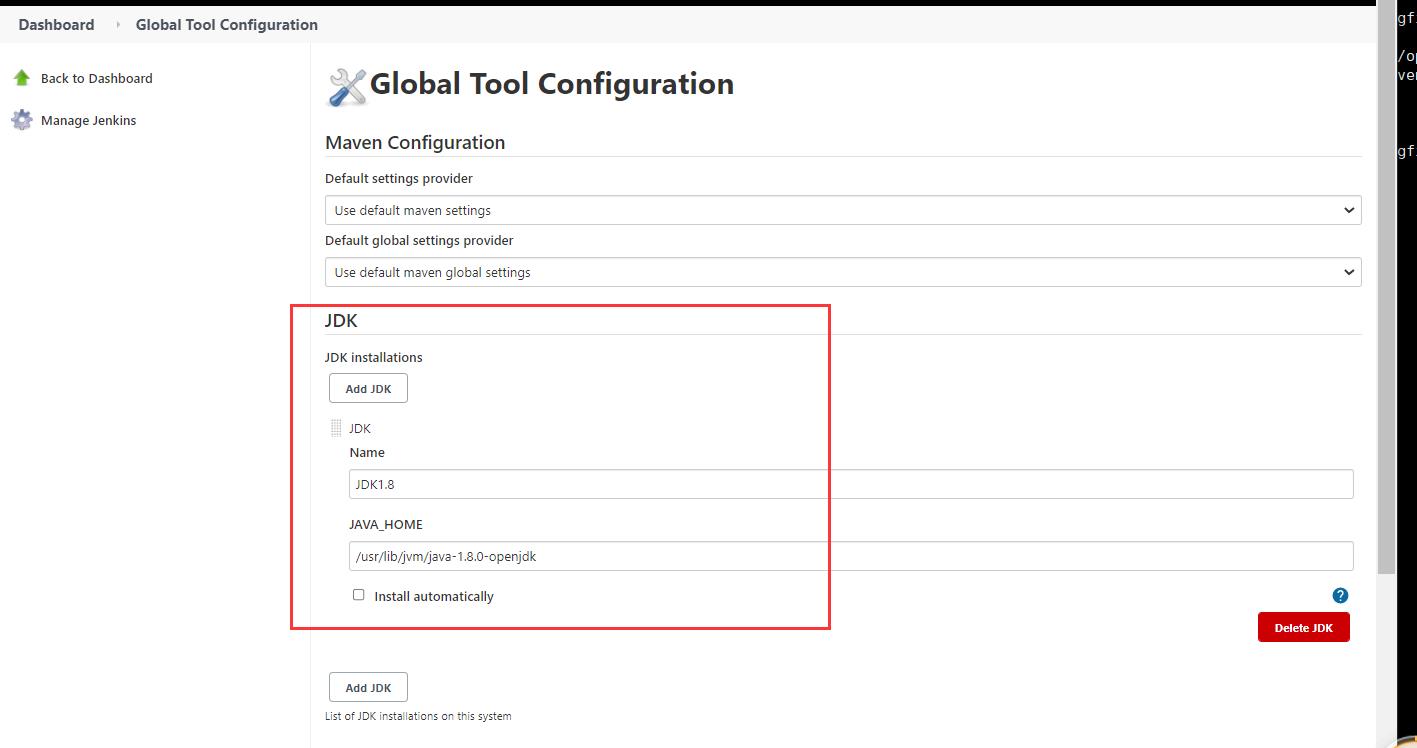Open the Back to Dashboard link

coord(97,78)
